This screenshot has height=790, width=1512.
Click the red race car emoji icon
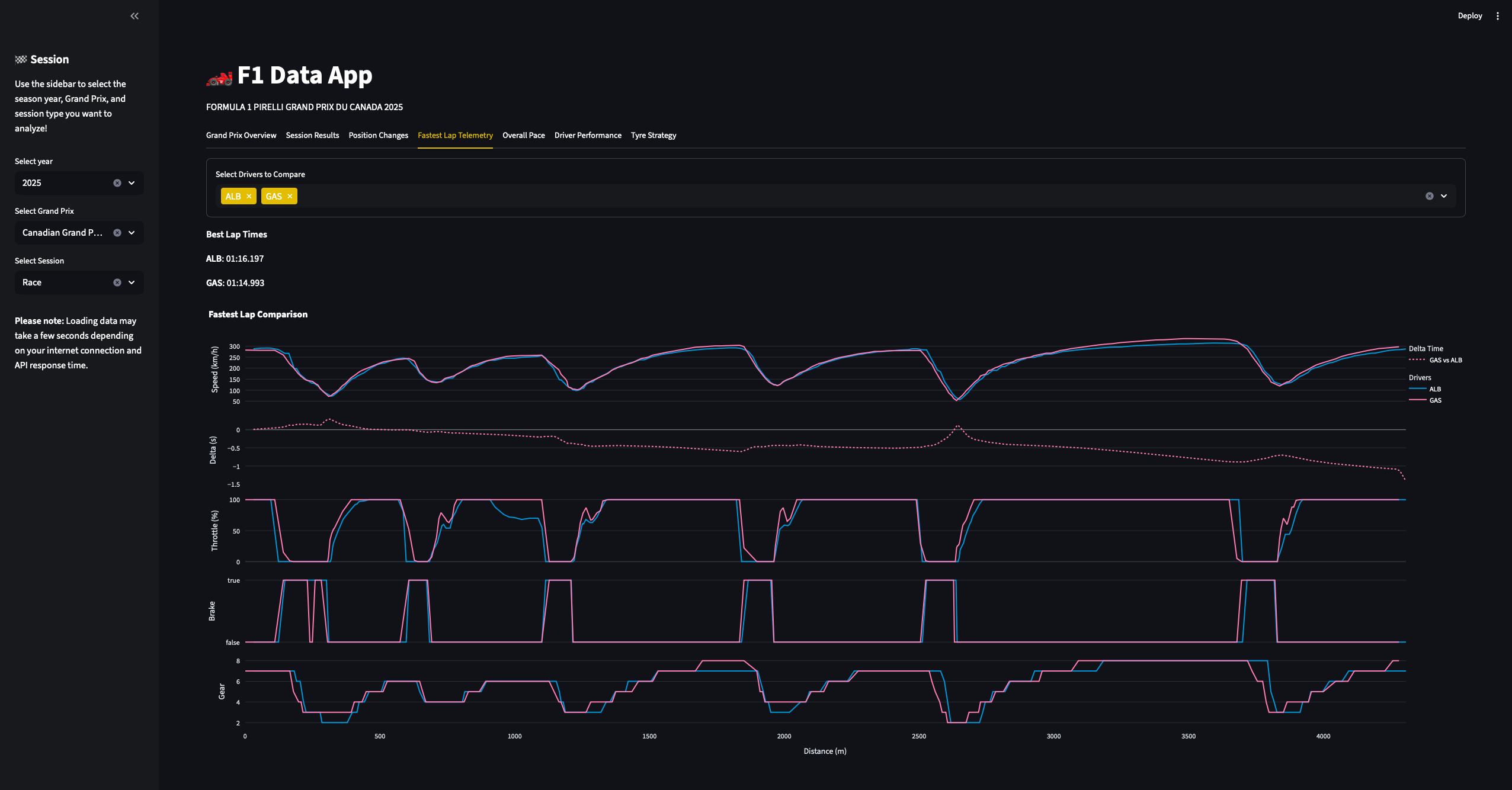click(x=219, y=78)
